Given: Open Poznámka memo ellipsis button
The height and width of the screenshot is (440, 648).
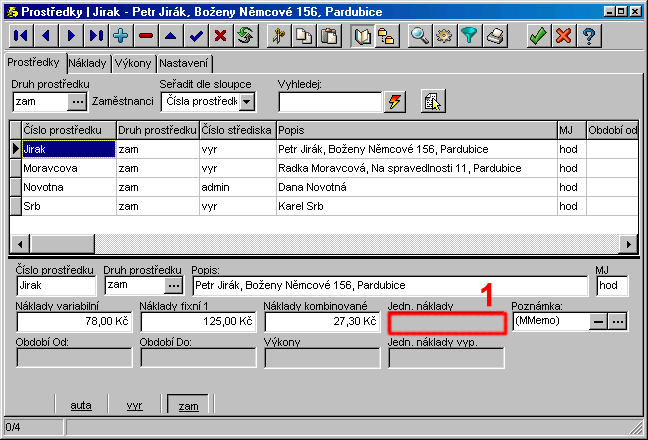Looking at the screenshot, I should click(x=618, y=321).
